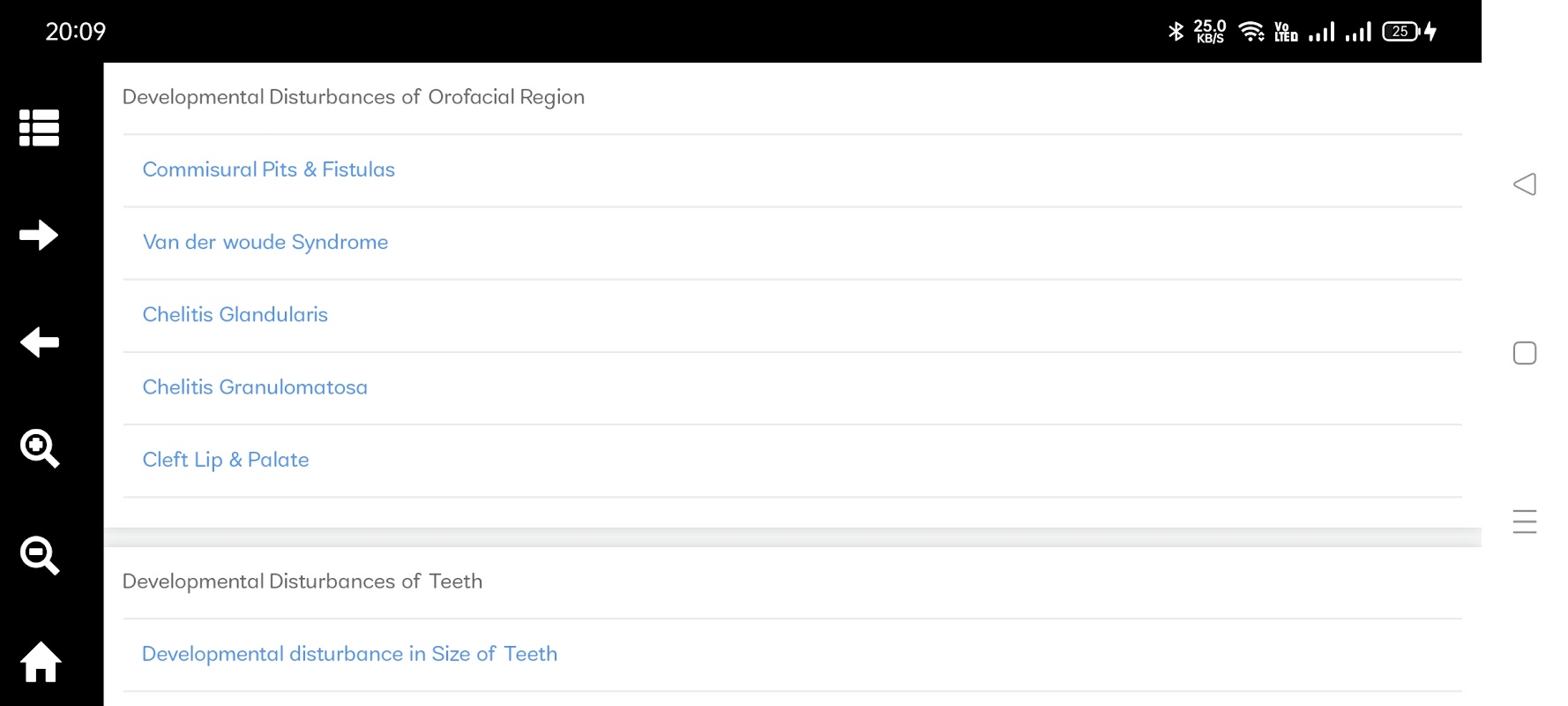
Task: Open the Android recent apps menu icon
Action: coord(1525,522)
